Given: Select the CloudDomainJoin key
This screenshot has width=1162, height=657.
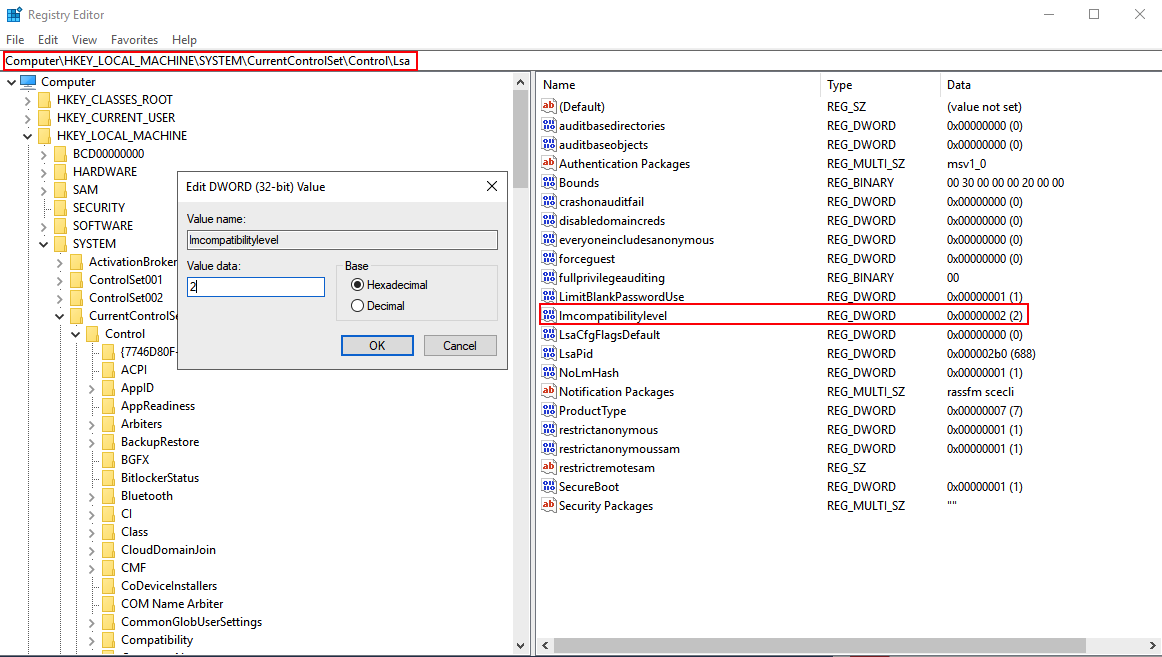Looking at the screenshot, I should pyautogui.click(x=168, y=550).
